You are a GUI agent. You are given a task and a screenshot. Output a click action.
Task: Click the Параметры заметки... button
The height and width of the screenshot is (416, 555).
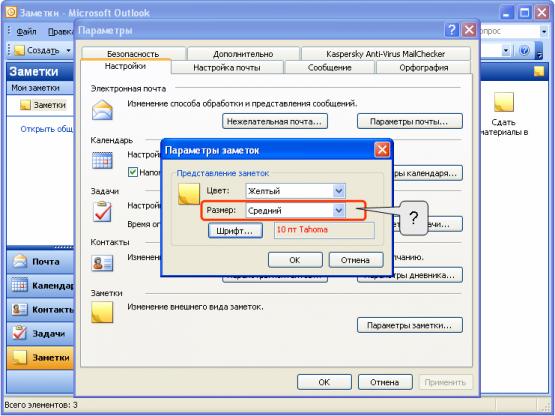[410, 325]
